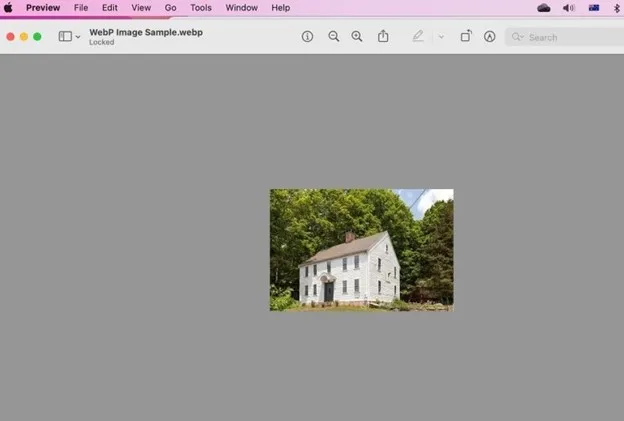Toggle the sidebar view button
The width and height of the screenshot is (624, 421).
65,37
